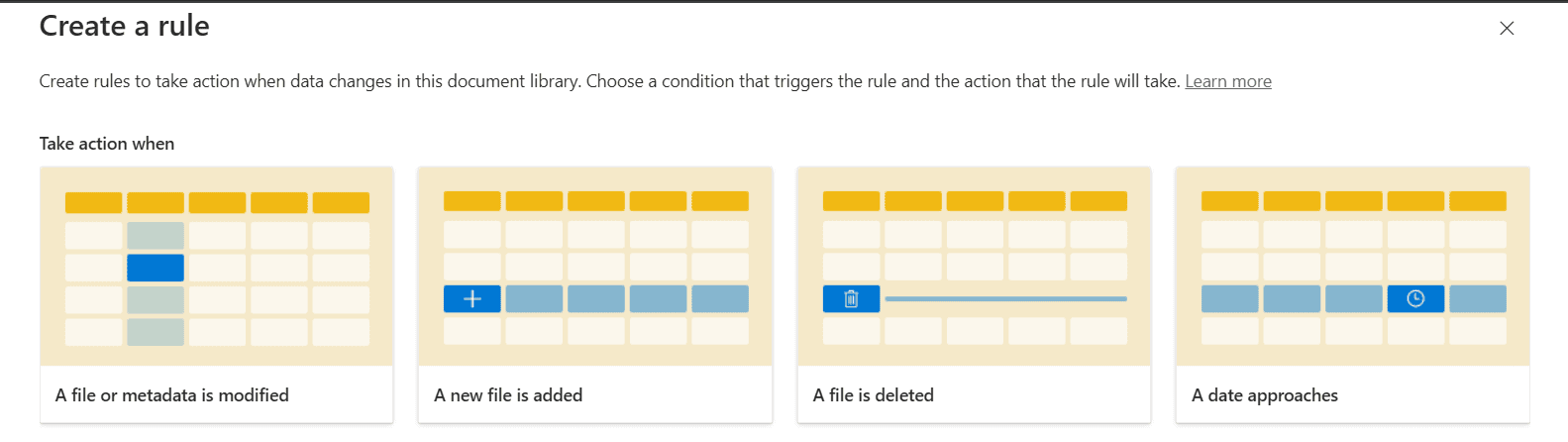Image resolution: width=1568 pixels, height=442 pixels.
Task: Choose "A new file is added" label
Action: (508, 395)
